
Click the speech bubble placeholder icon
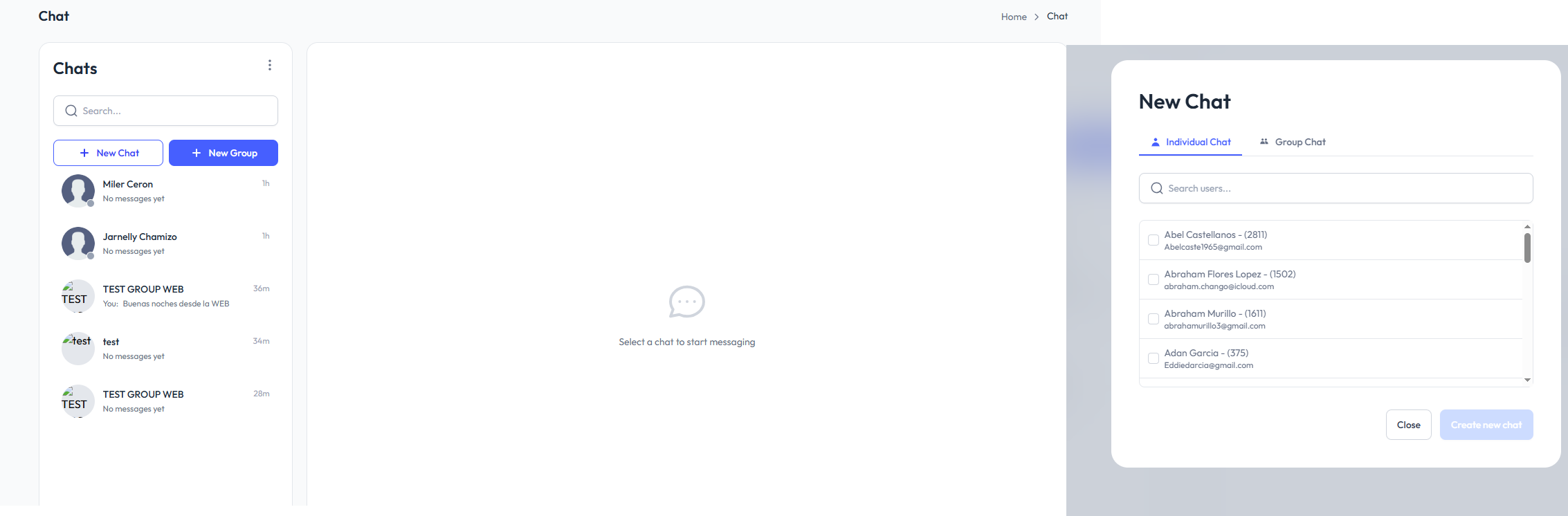pos(686,302)
